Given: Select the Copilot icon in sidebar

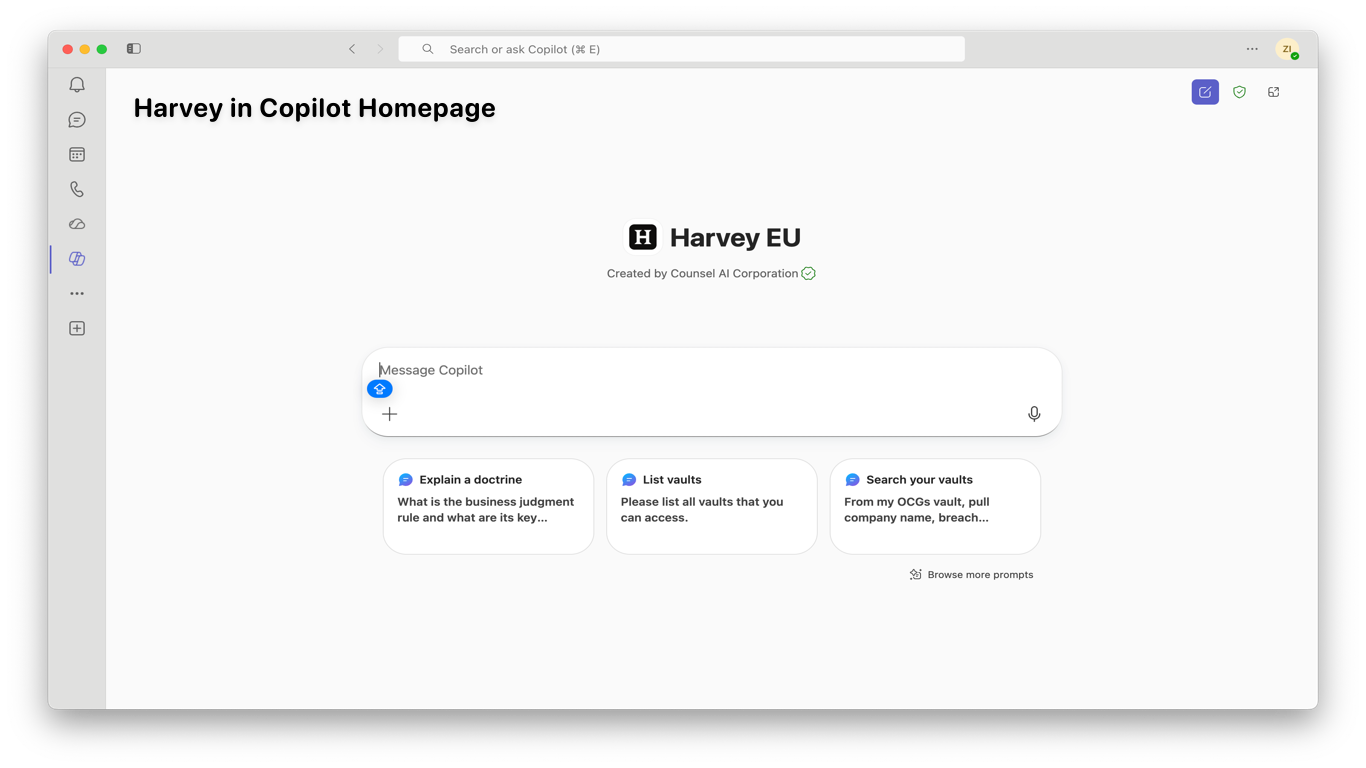Looking at the screenshot, I should click(x=77, y=259).
